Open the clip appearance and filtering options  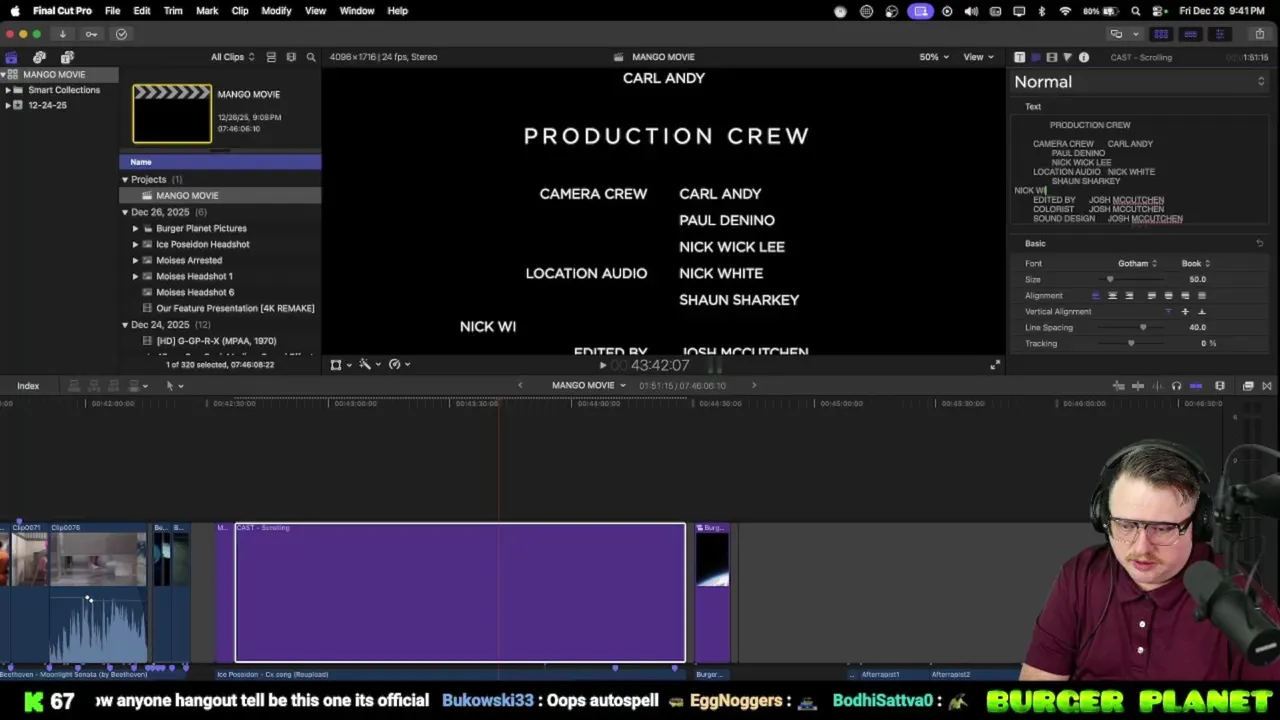[291, 57]
